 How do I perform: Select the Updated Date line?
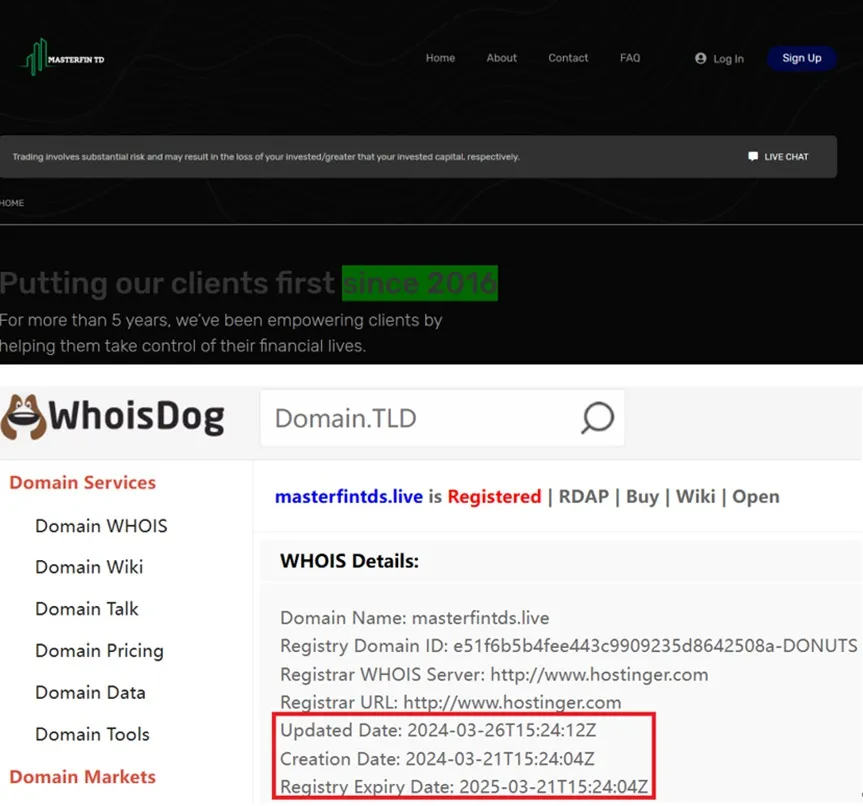[x=438, y=731]
